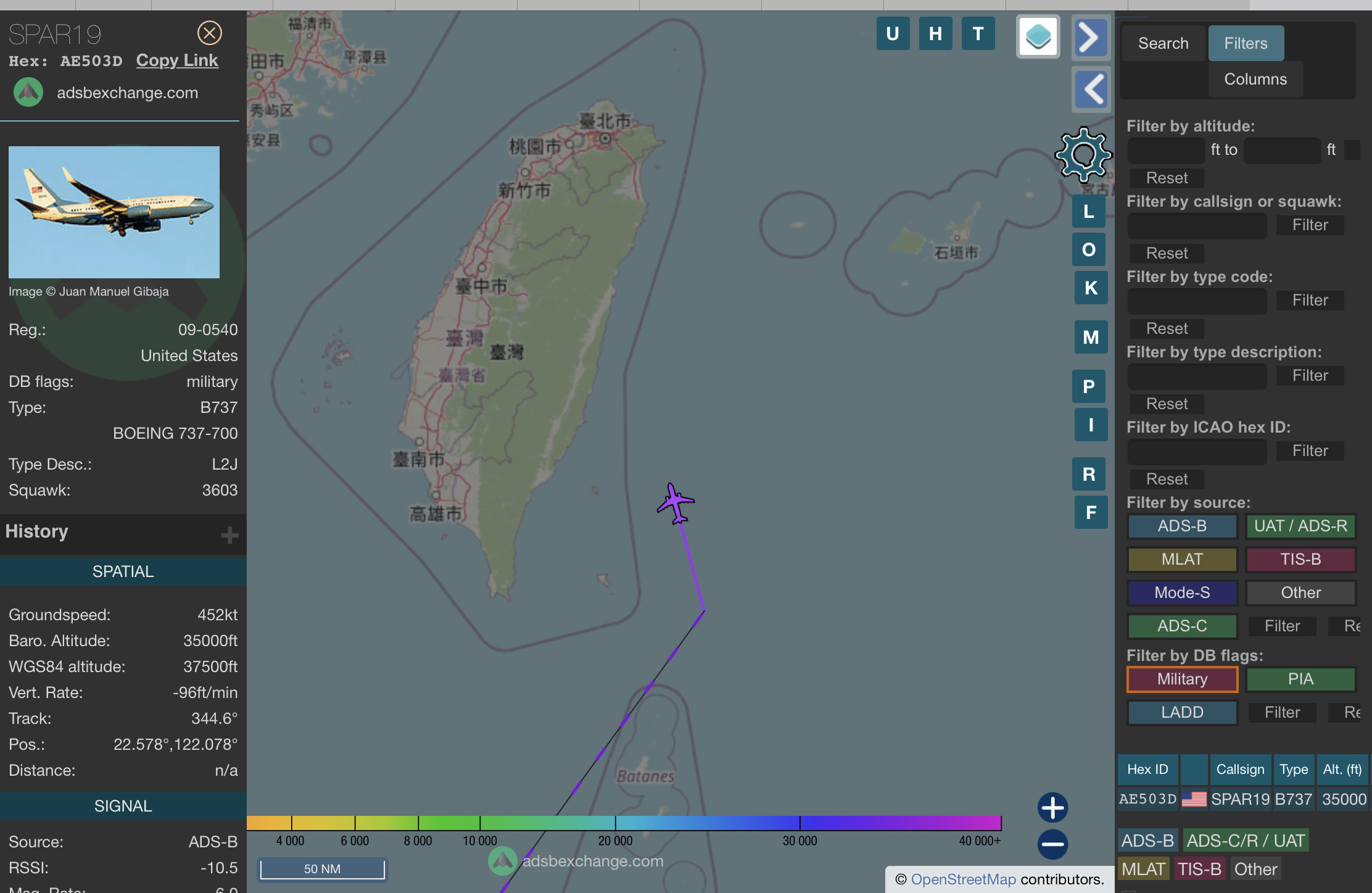
Task: Zoom in with the plus button
Action: 1052,807
